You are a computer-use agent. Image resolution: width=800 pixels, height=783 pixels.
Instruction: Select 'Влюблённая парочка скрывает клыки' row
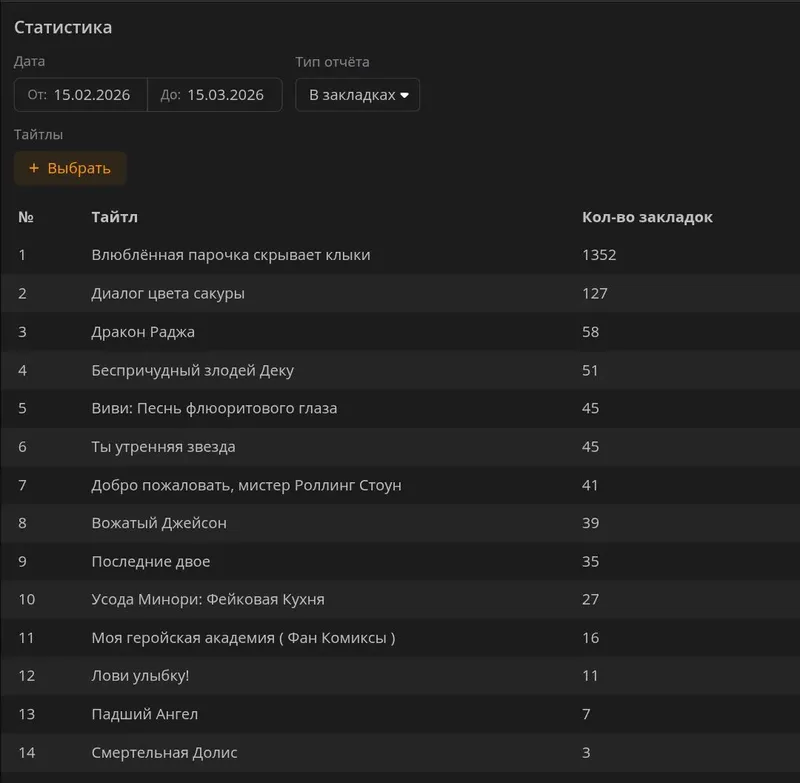[230, 255]
